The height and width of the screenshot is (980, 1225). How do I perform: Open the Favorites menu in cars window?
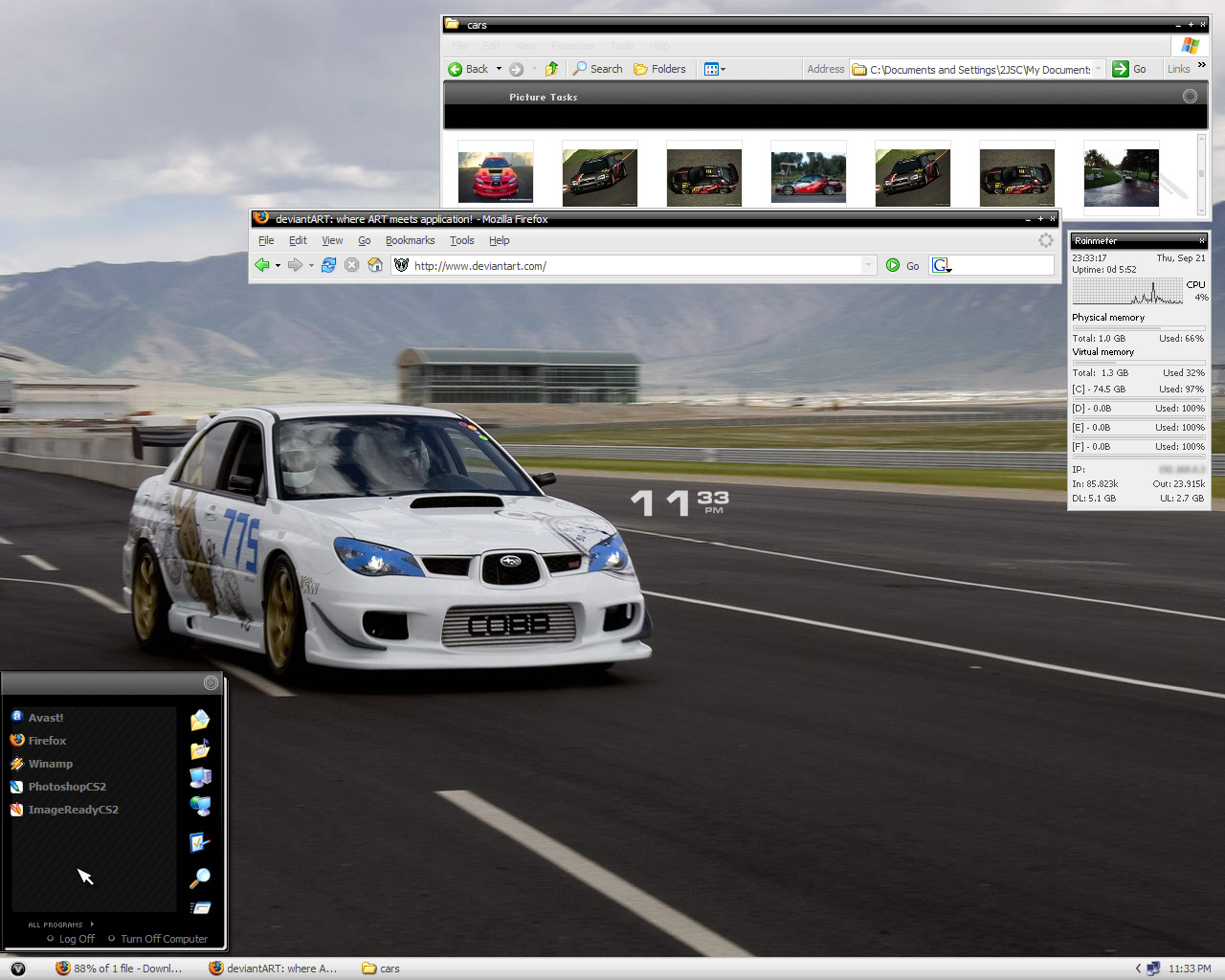point(572,46)
